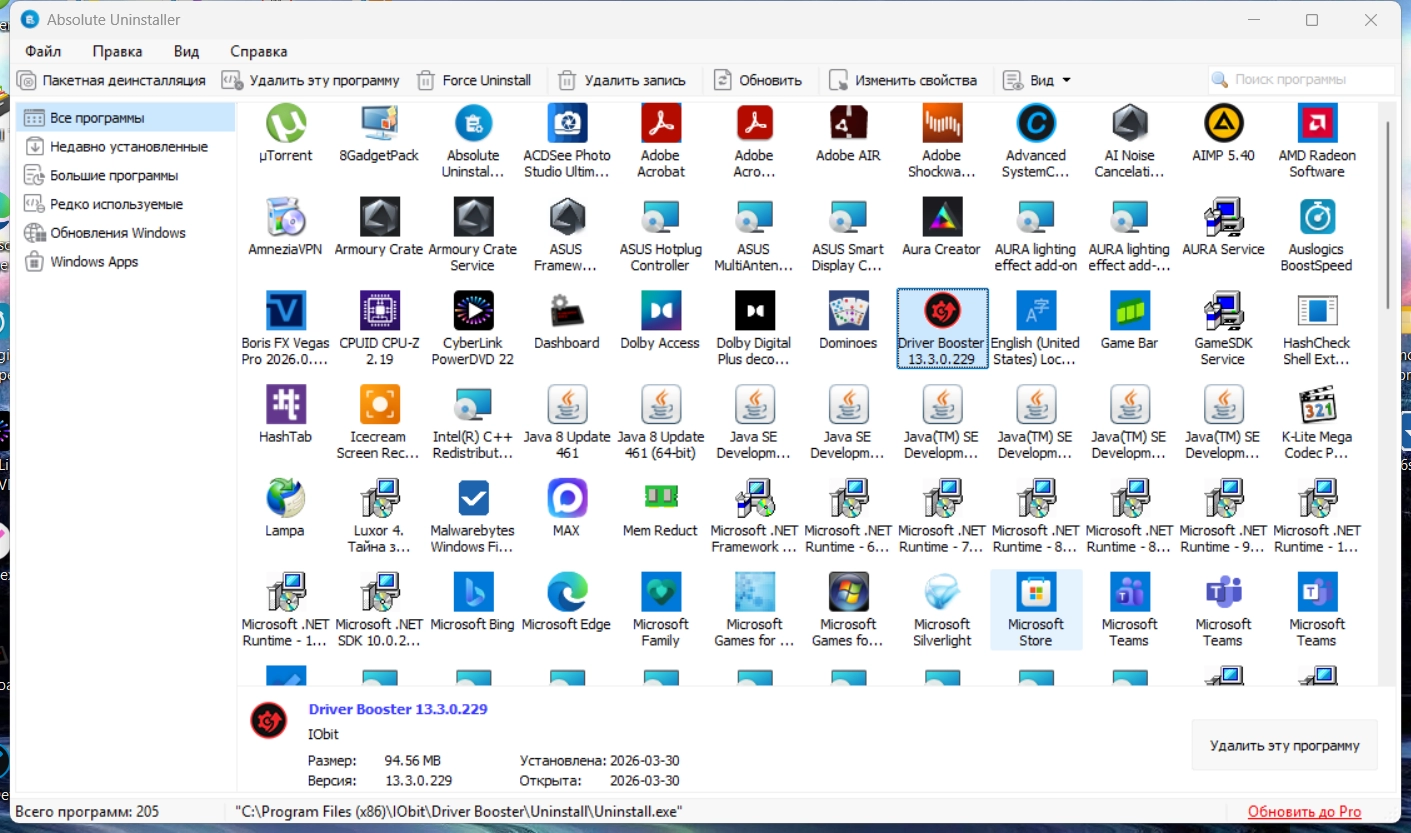Click the K-Lite Mega Codec Pack icon

pos(1317,405)
